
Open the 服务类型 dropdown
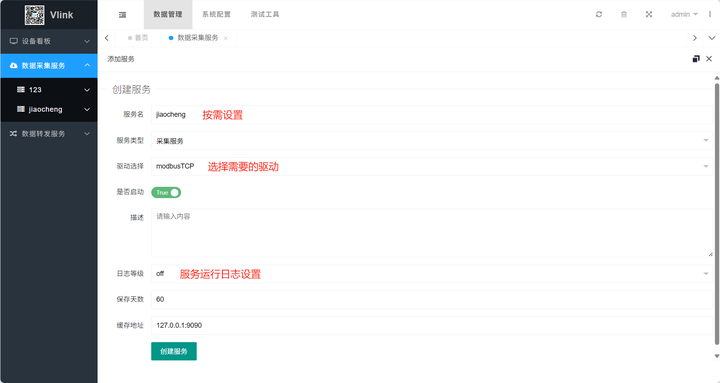pyautogui.click(x=432, y=141)
